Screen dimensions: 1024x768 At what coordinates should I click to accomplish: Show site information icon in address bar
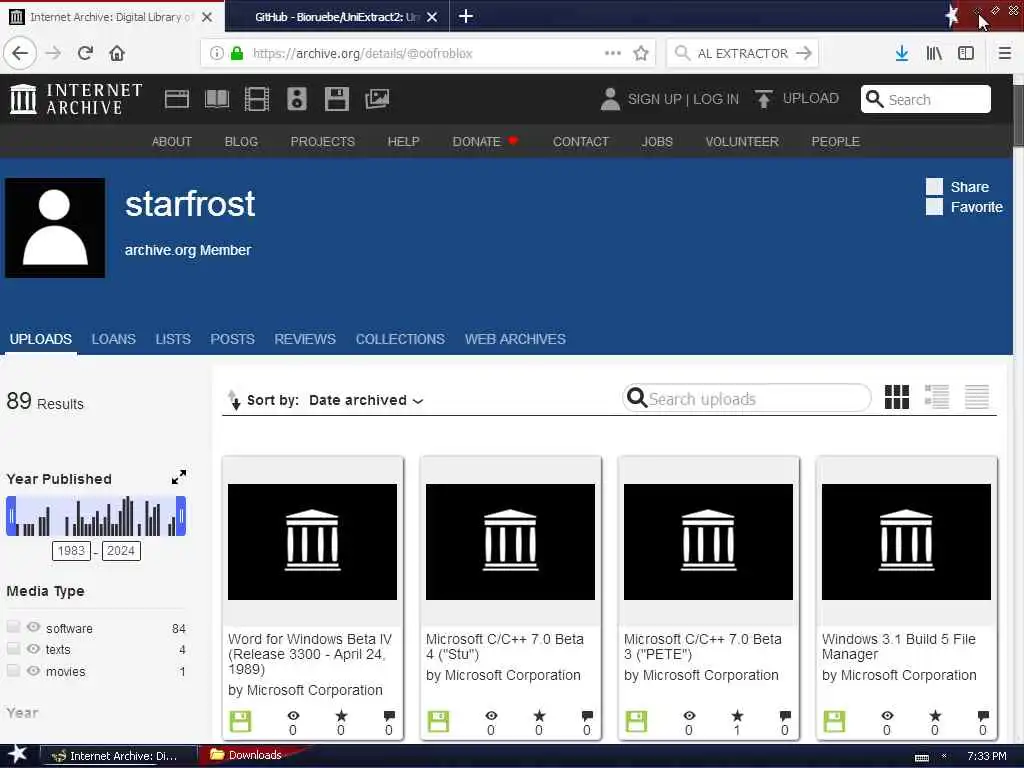[216, 53]
